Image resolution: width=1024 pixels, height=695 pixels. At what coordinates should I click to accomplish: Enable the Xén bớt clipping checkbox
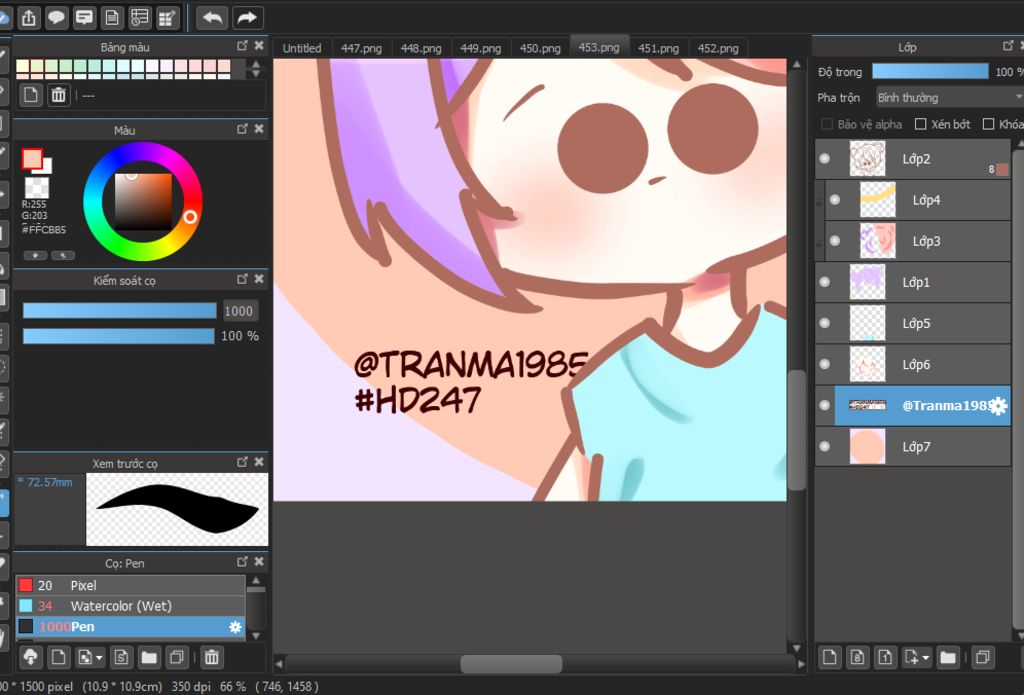tap(920, 124)
